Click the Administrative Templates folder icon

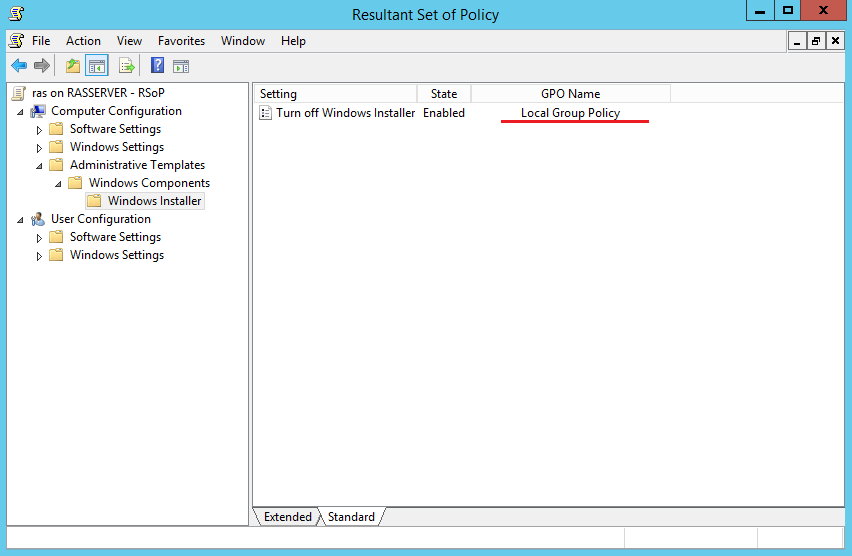pyautogui.click(x=57, y=165)
